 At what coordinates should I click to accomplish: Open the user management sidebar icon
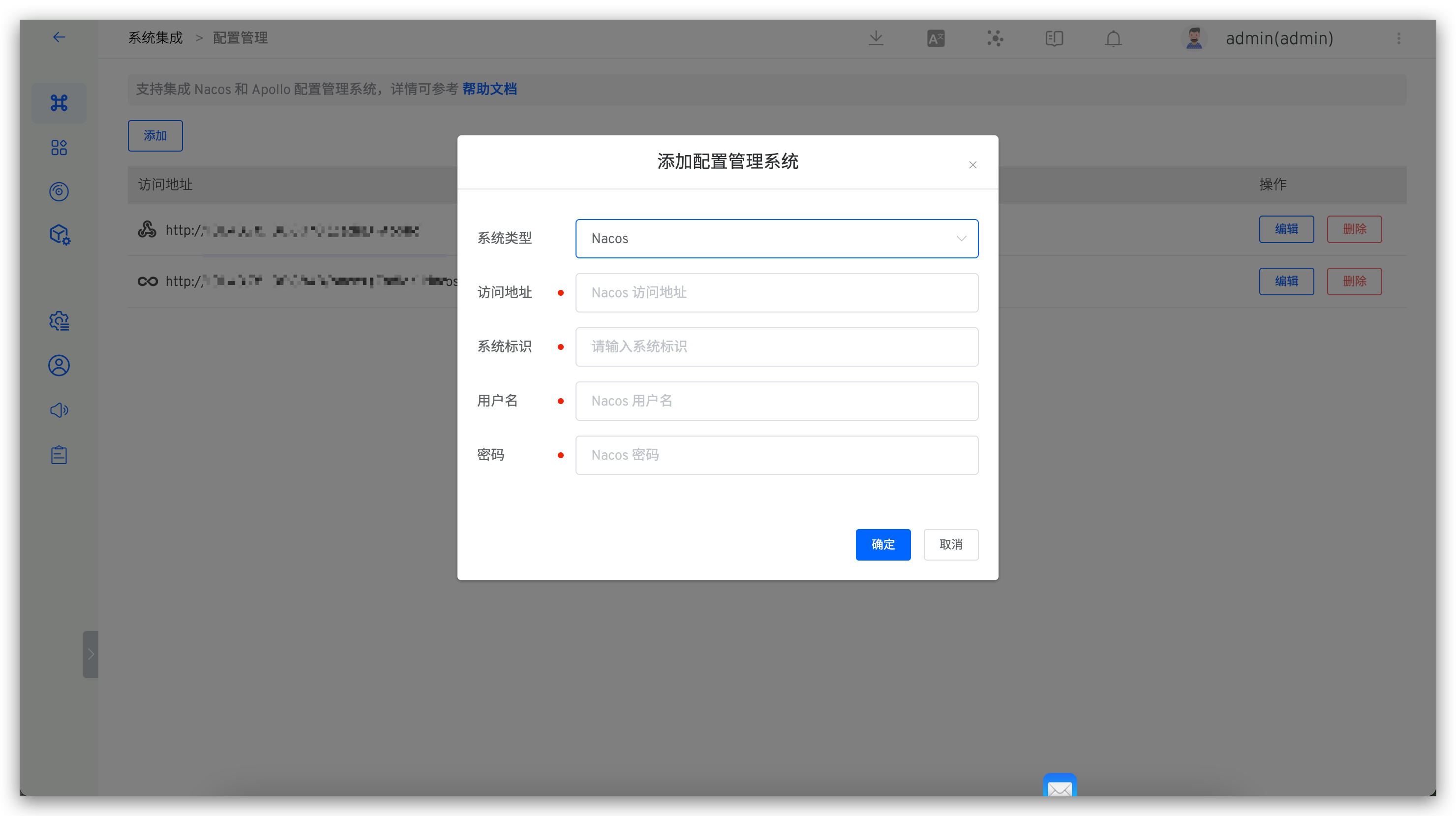(x=59, y=365)
